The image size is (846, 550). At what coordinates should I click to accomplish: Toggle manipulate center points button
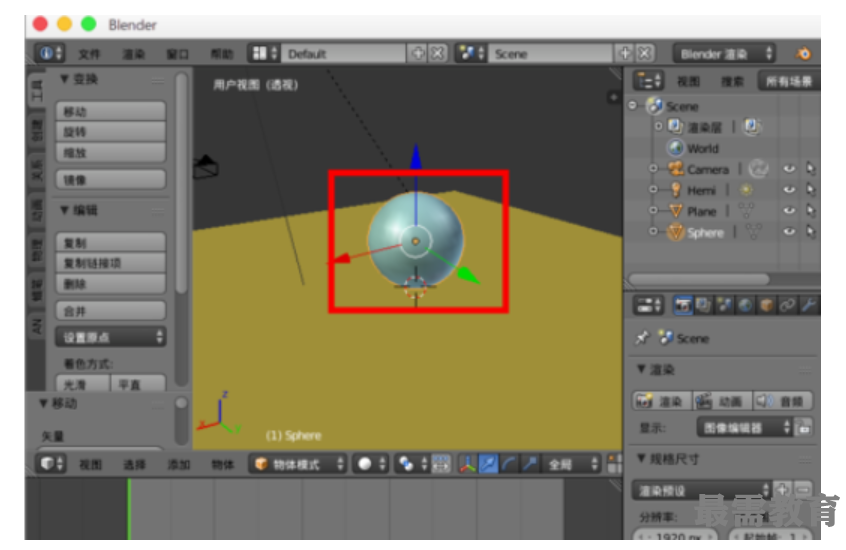coord(441,464)
